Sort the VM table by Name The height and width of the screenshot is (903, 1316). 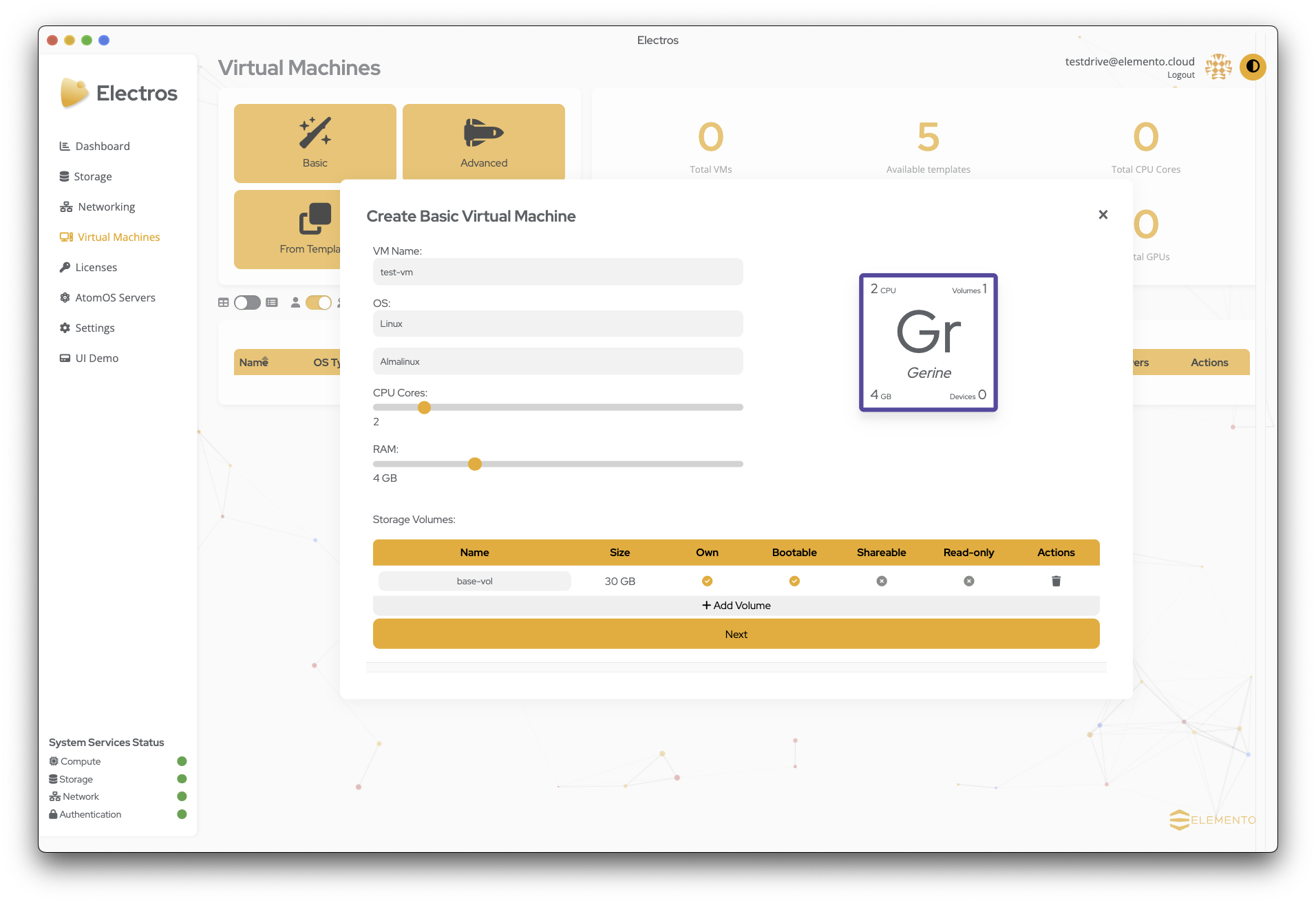pos(253,362)
